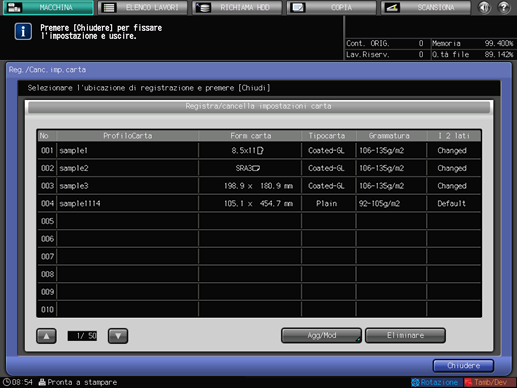Click the Eliminare button
The image size is (517, 388).
[x=405, y=335]
